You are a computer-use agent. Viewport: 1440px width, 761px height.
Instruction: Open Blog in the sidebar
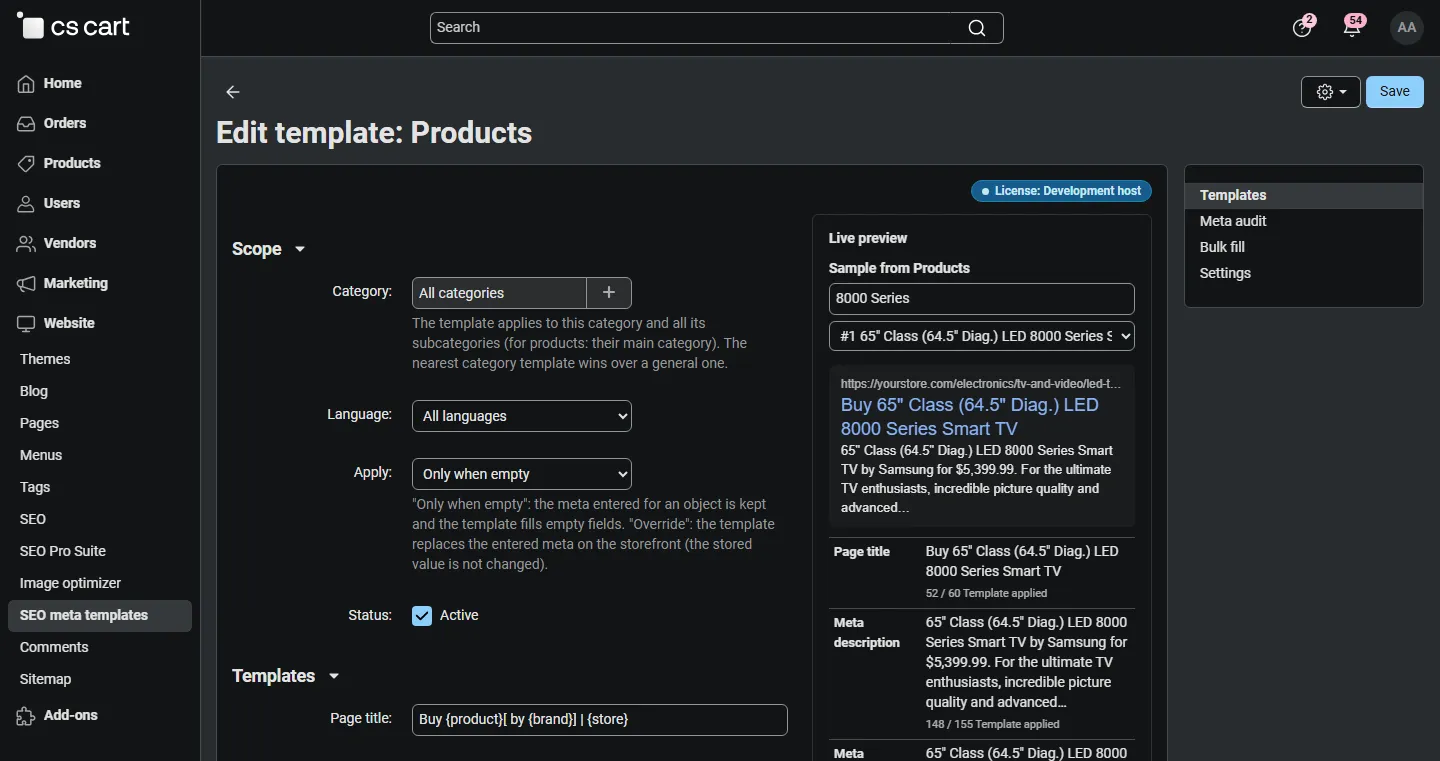34,391
